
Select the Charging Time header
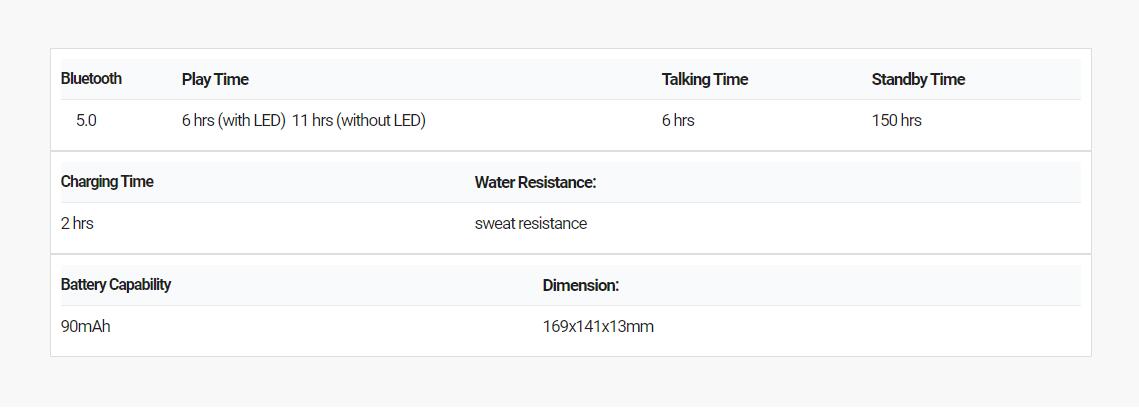[107, 181]
